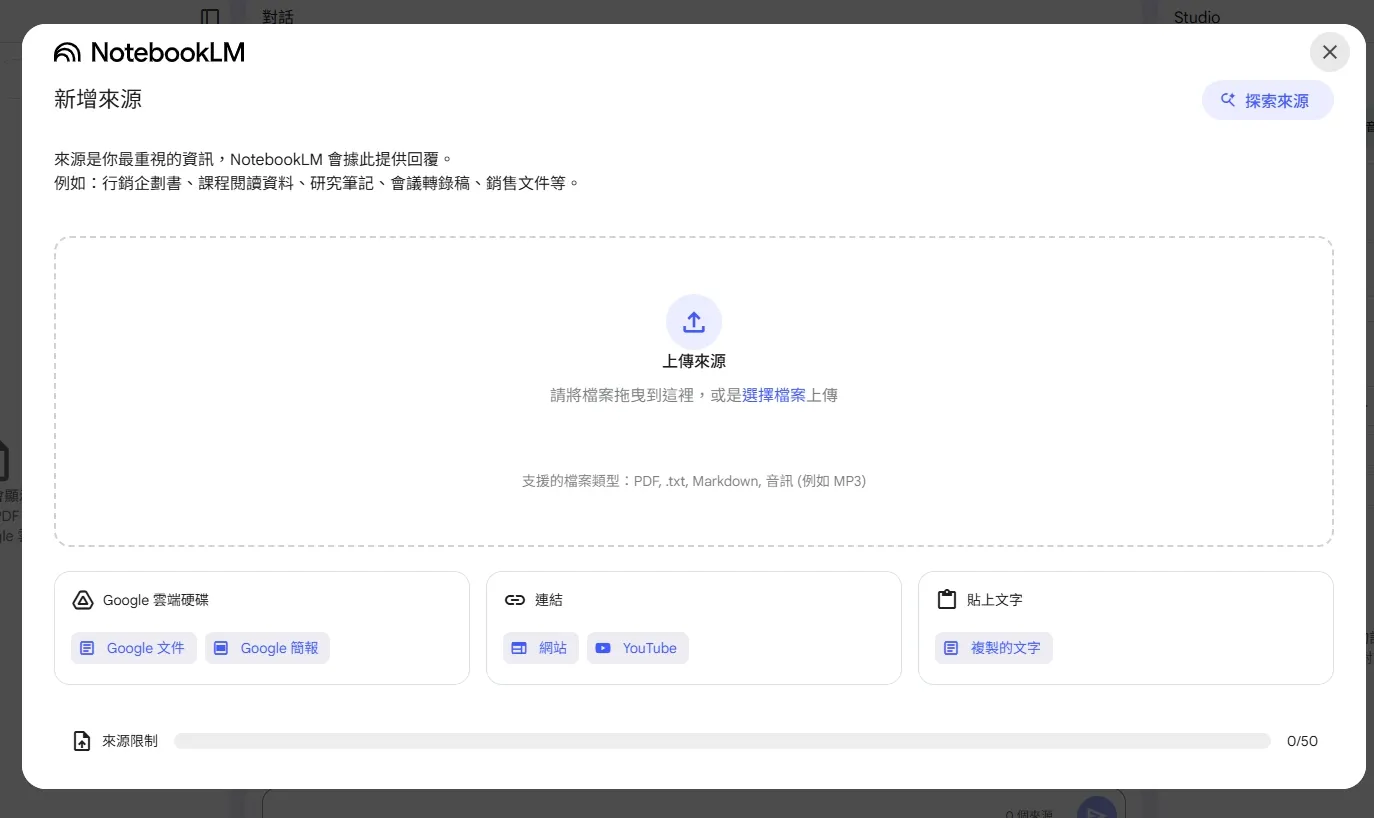Image resolution: width=1374 pixels, height=818 pixels.
Task: Click the 0/50 source counter
Action: 1302,741
